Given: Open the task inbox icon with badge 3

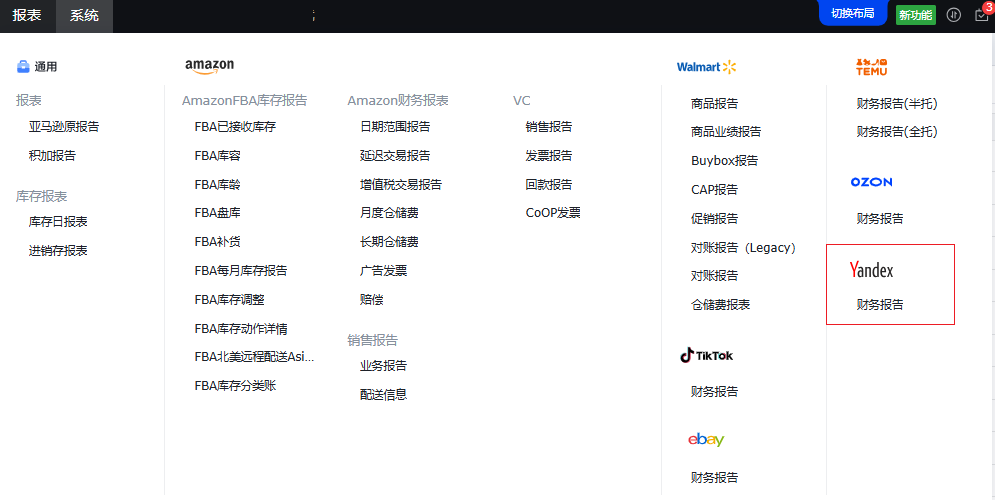Looking at the screenshot, I should pyautogui.click(x=982, y=15).
